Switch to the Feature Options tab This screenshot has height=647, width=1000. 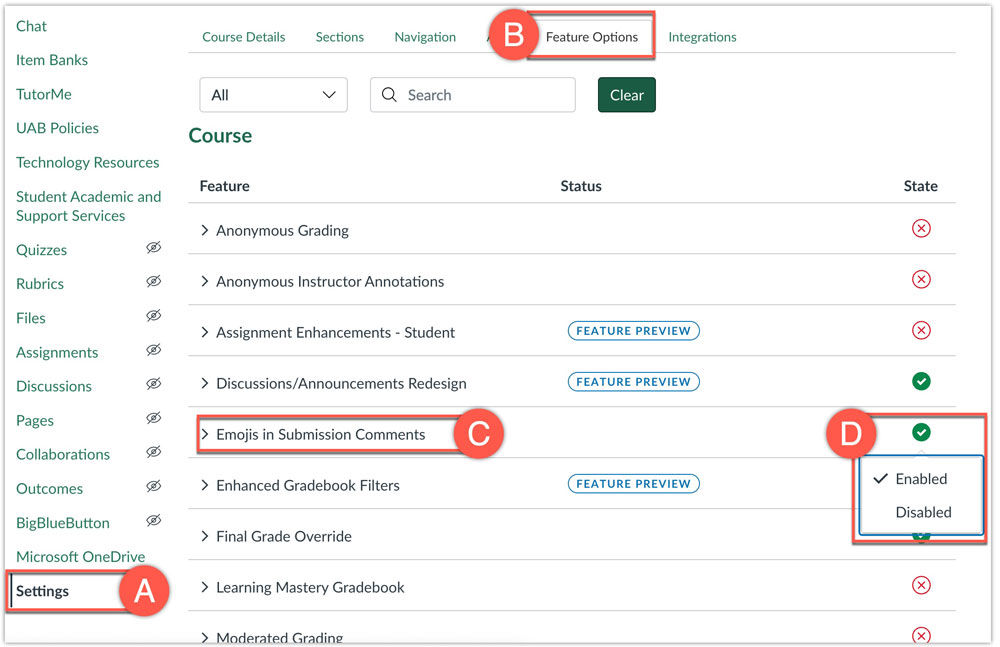pos(591,37)
